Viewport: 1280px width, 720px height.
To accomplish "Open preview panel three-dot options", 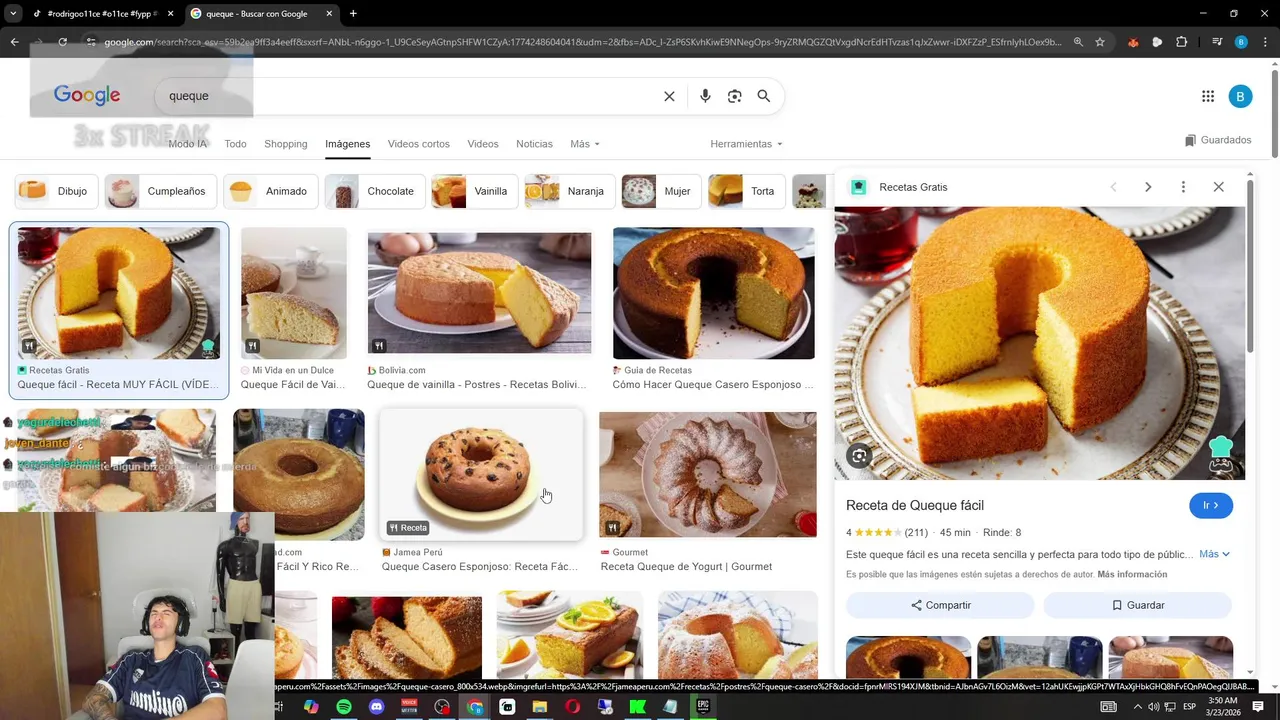I will tap(1183, 187).
